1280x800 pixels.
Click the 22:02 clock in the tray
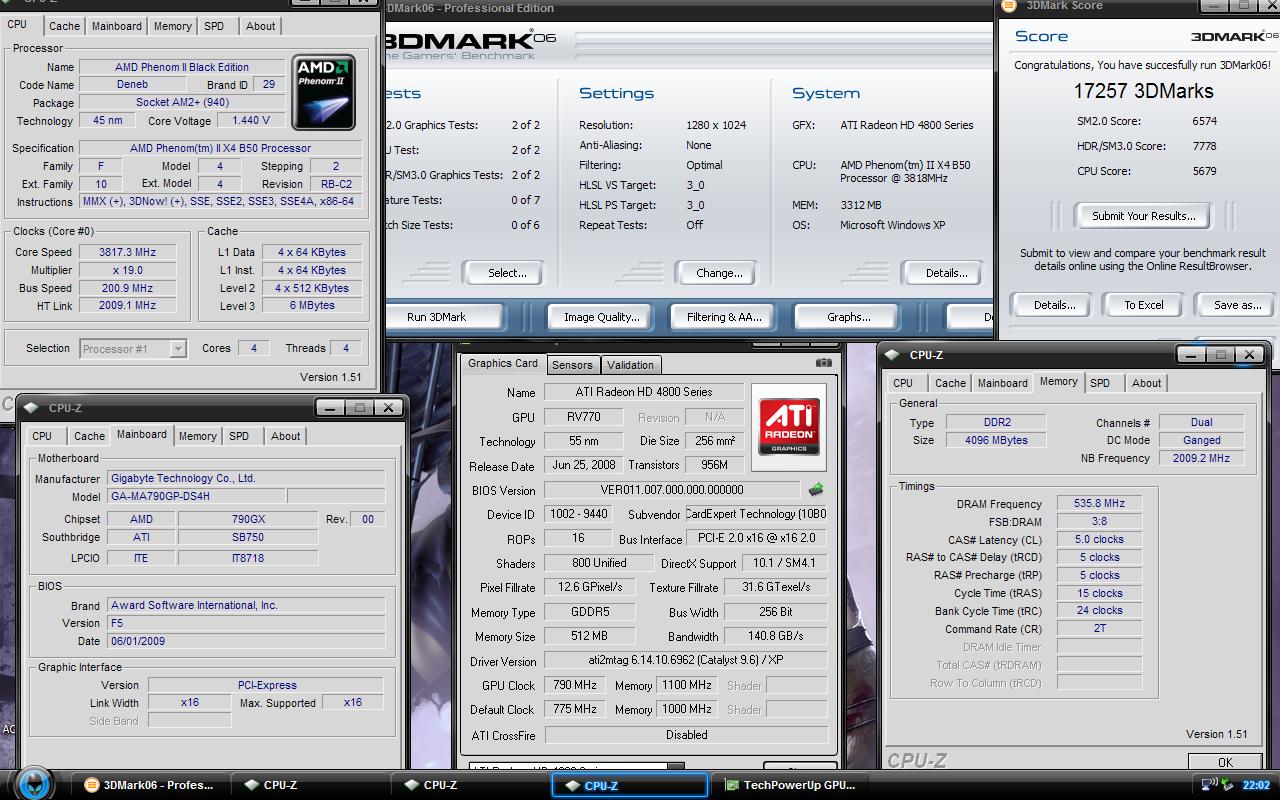tap(1255, 785)
